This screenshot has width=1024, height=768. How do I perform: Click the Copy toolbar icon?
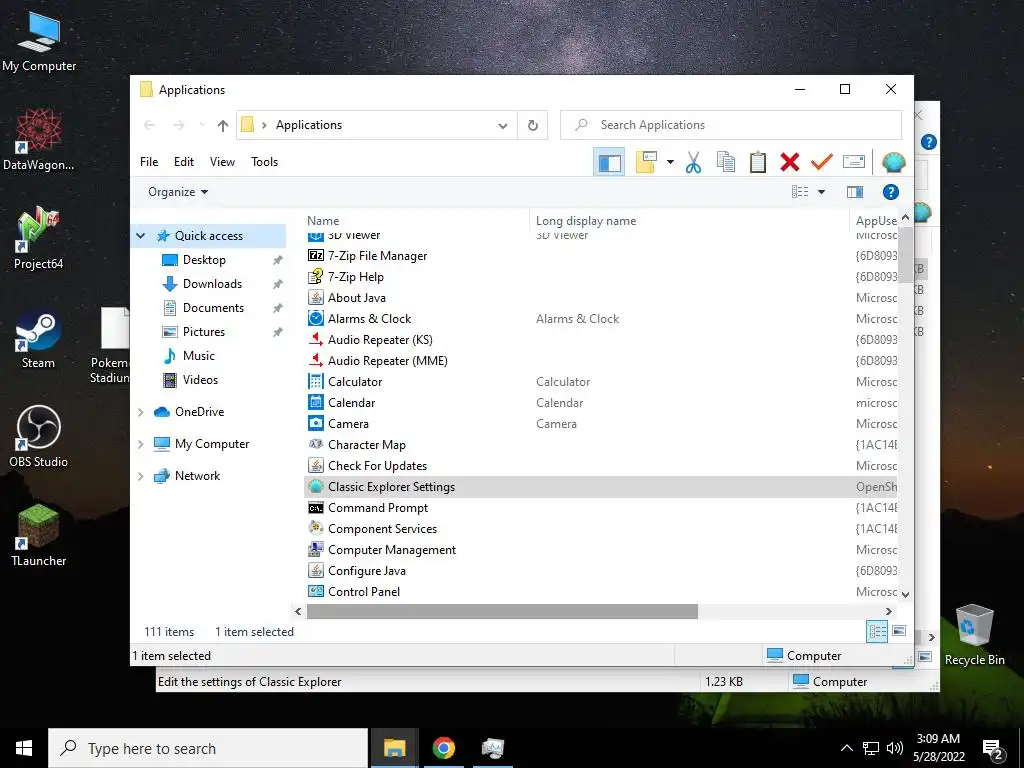[726, 162]
